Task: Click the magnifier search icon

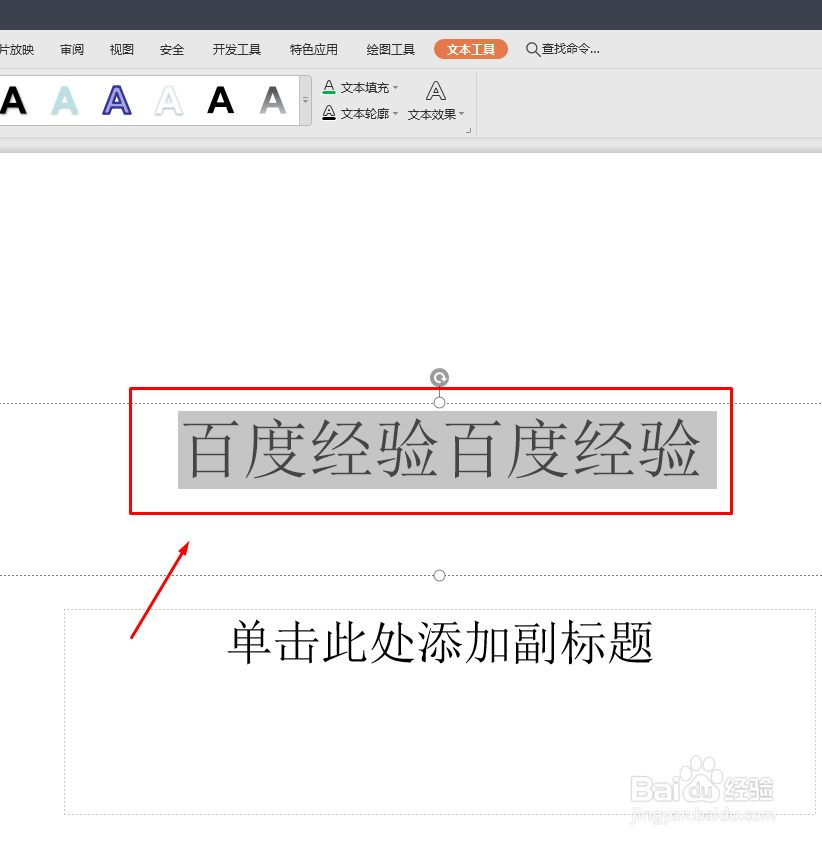Action: click(532, 50)
